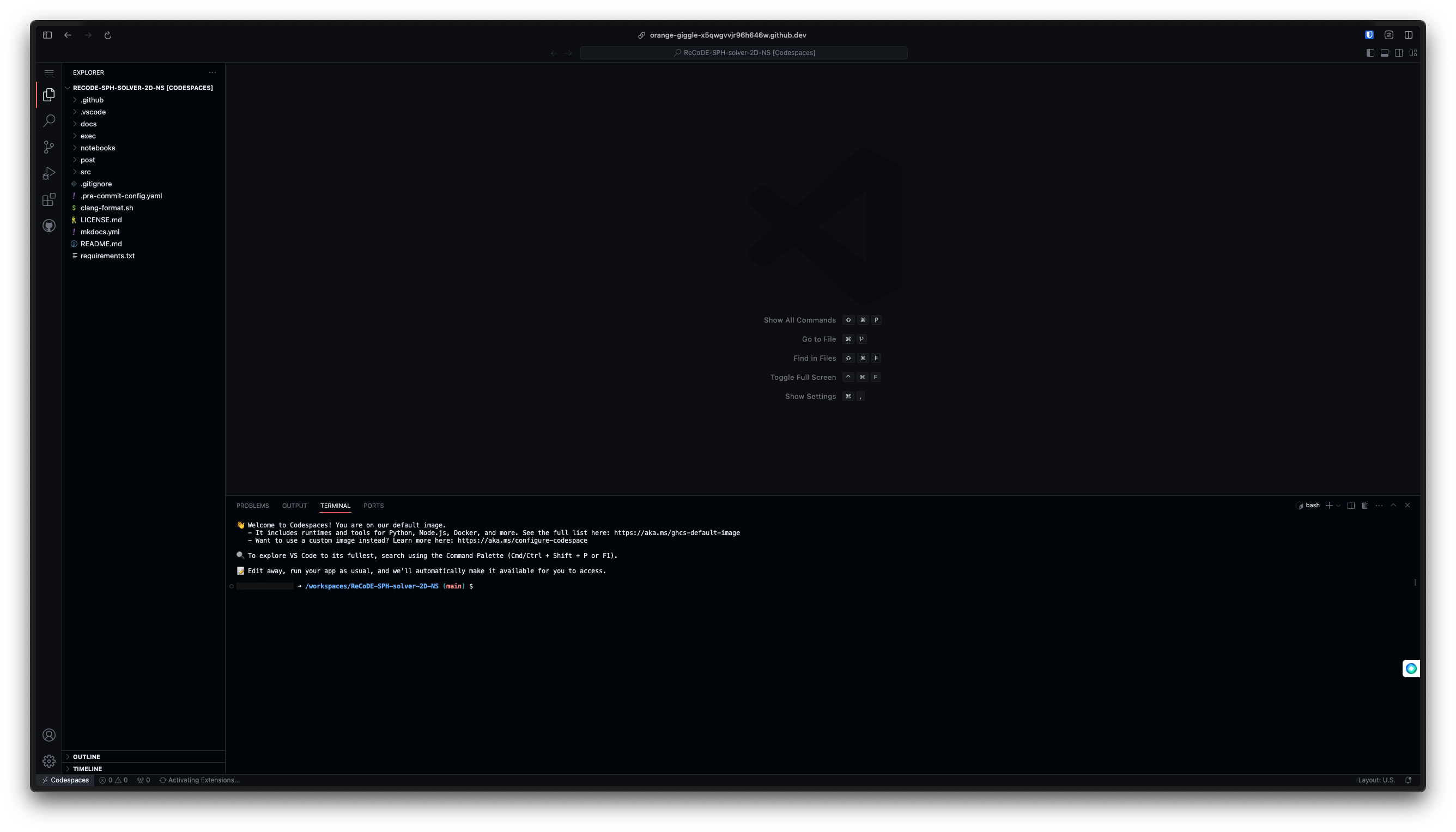The width and height of the screenshot is (1456, 832).
Task: Toggle primary side bar visibility
Action: (x=1370, y=52)
